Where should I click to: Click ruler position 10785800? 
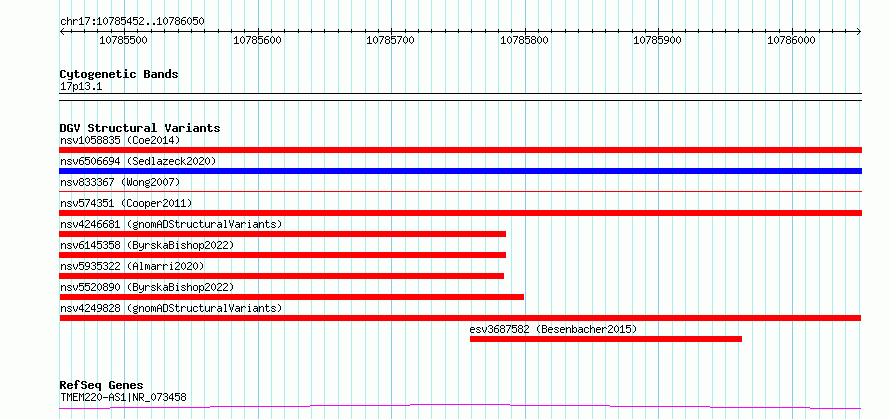[x=524, y=40]
